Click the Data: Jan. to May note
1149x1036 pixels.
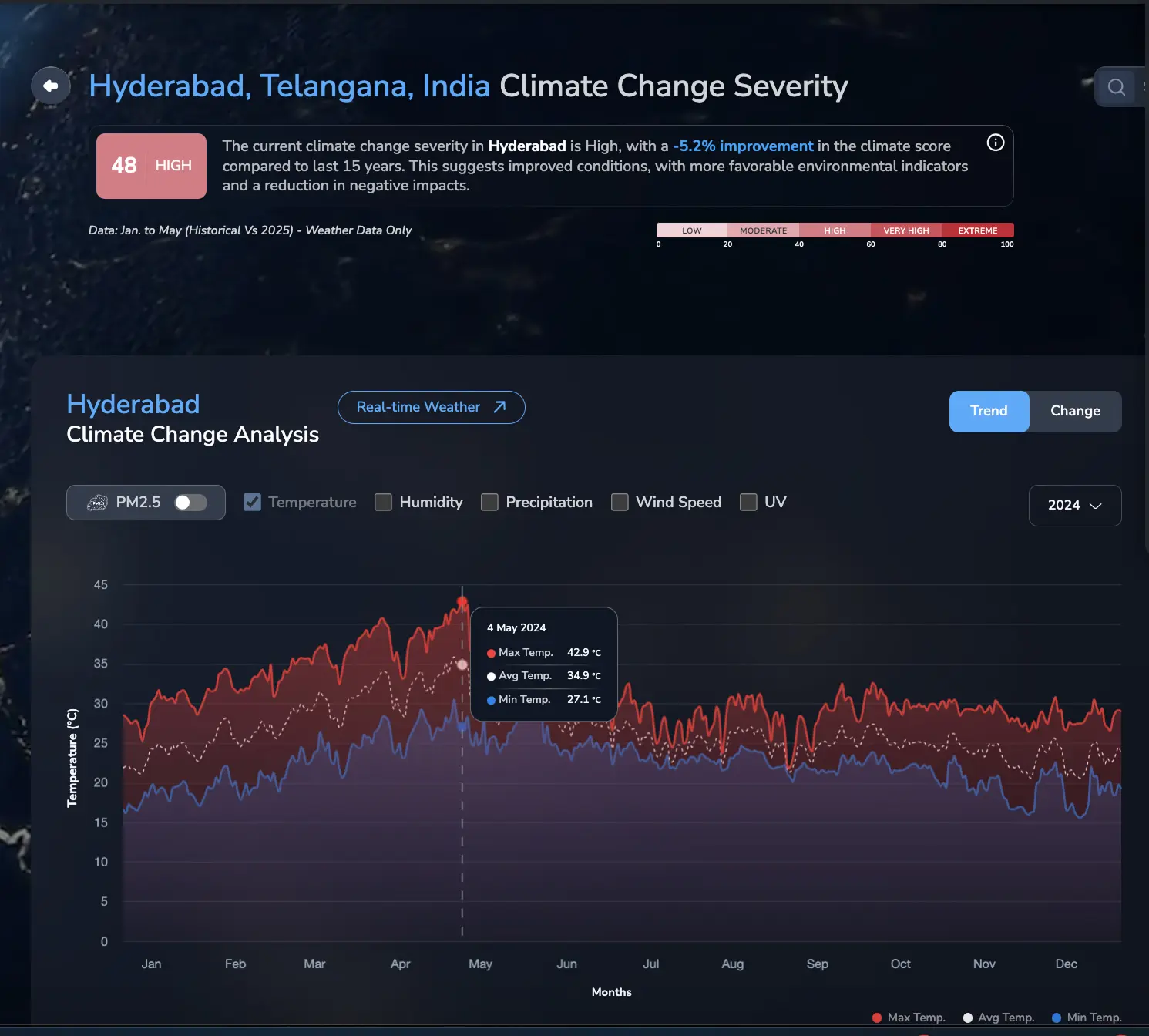250,230
